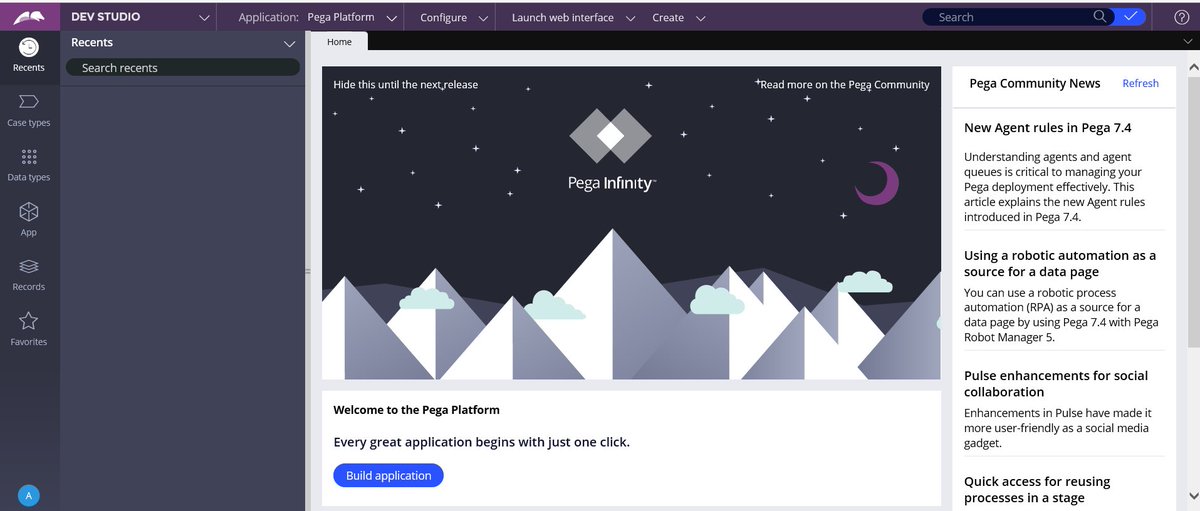This screenshot has width=1200, height=511.
Task: Open the Records explorer
Action: (29, 274)
